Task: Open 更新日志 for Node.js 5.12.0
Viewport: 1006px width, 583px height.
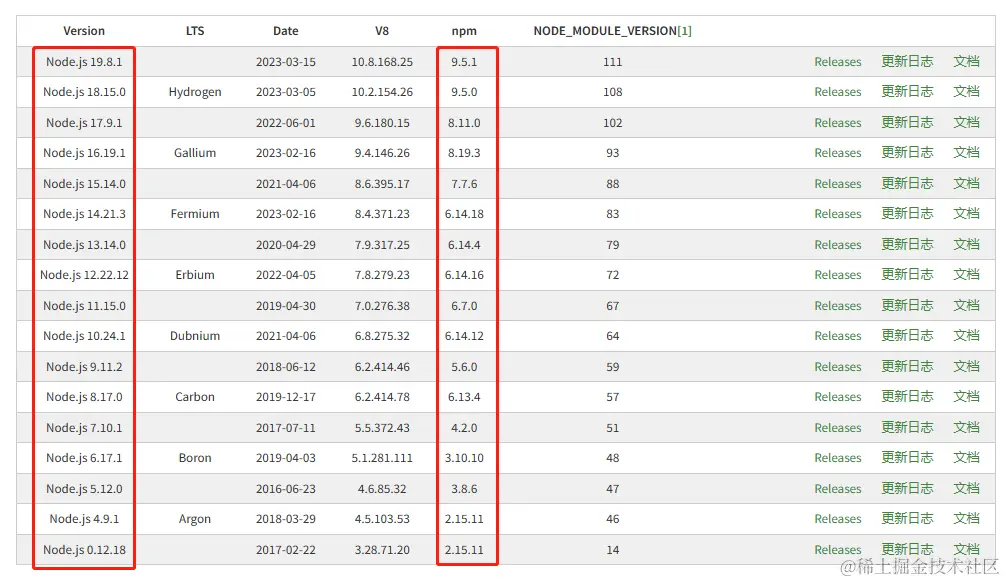Action: 907,488
